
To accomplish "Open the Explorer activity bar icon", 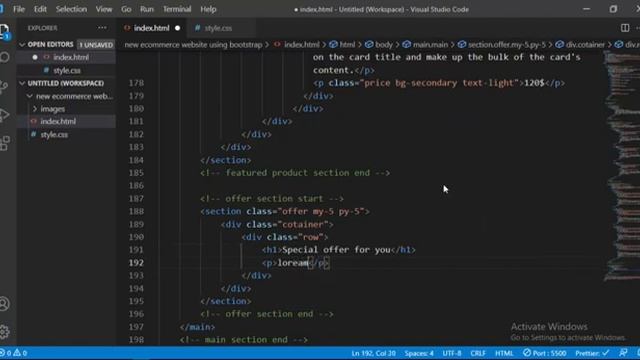I will [x=4, y=31].
